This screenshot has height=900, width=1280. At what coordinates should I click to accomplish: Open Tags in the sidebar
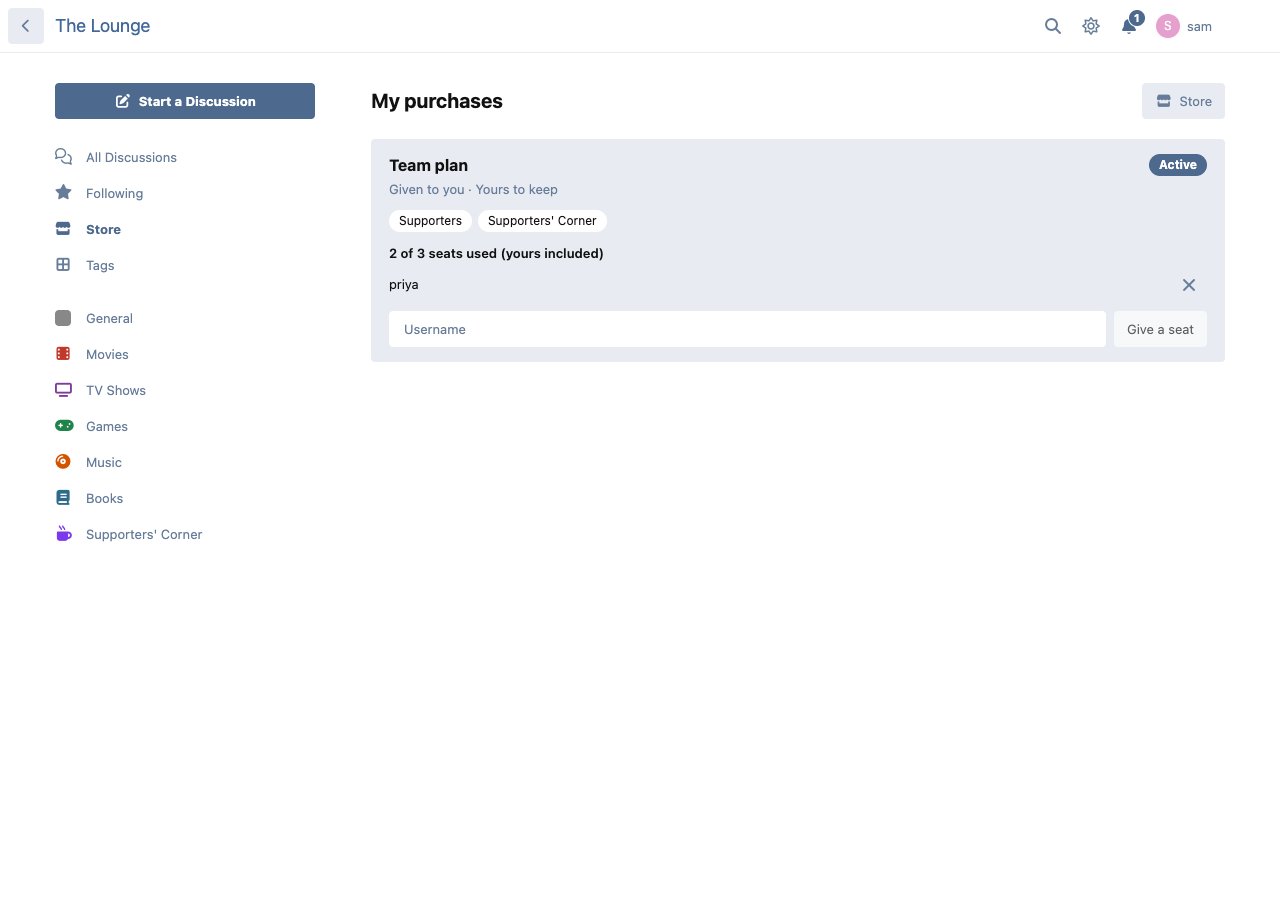tap(100, 265)
